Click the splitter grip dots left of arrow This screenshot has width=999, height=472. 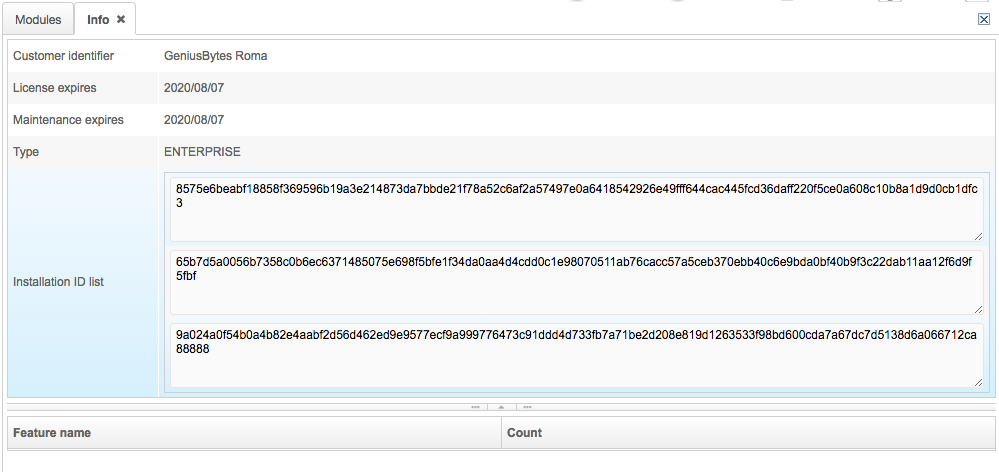coord(475,406)
